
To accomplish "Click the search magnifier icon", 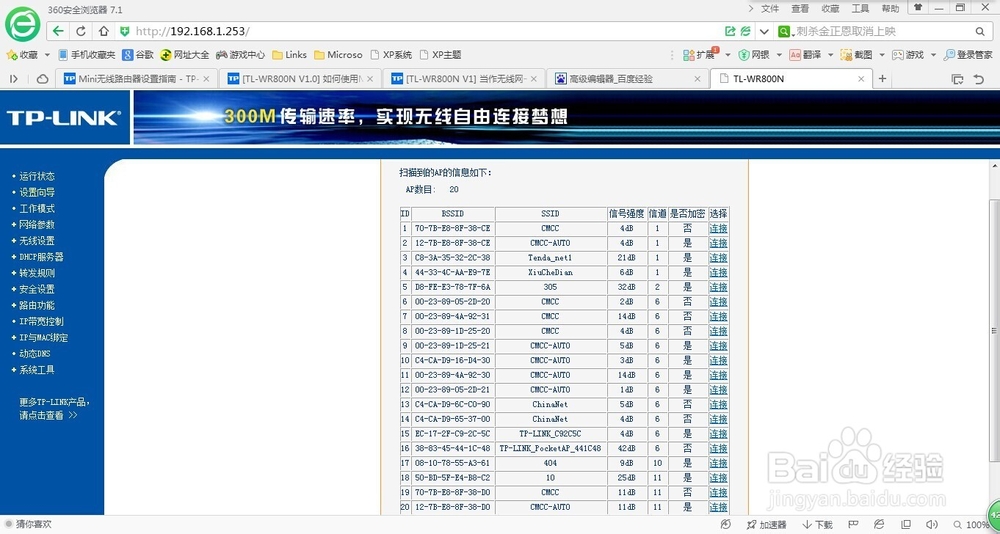I will (x=980, y=31).
